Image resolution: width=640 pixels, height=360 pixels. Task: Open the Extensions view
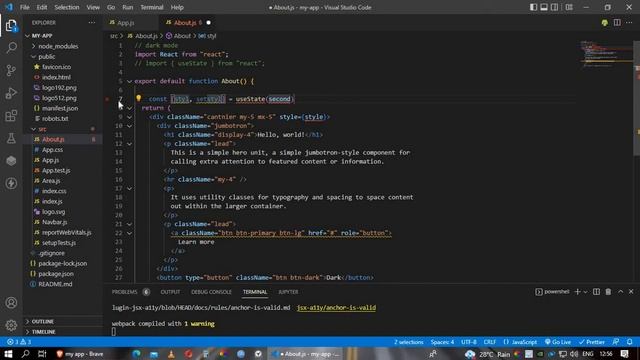coord(11,116)
